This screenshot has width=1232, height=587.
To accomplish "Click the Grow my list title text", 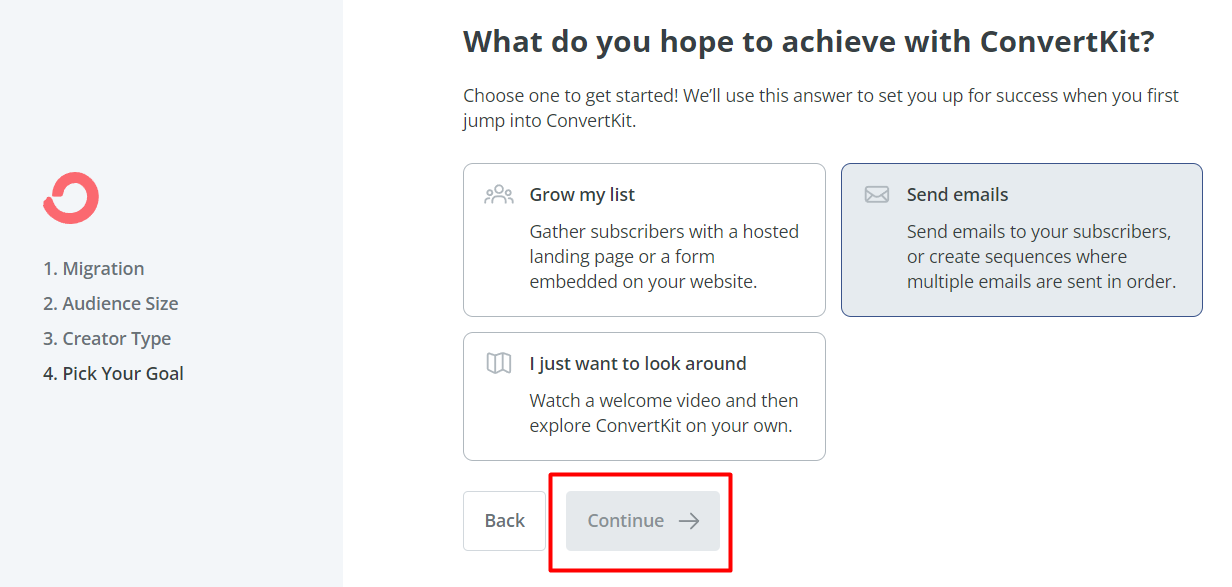I will (x=582, y=194).
